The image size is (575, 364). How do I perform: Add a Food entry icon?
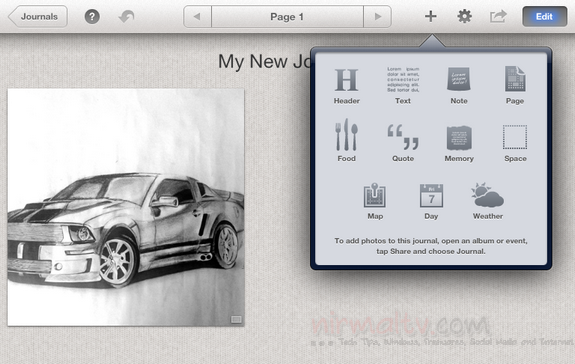(347, 140)
